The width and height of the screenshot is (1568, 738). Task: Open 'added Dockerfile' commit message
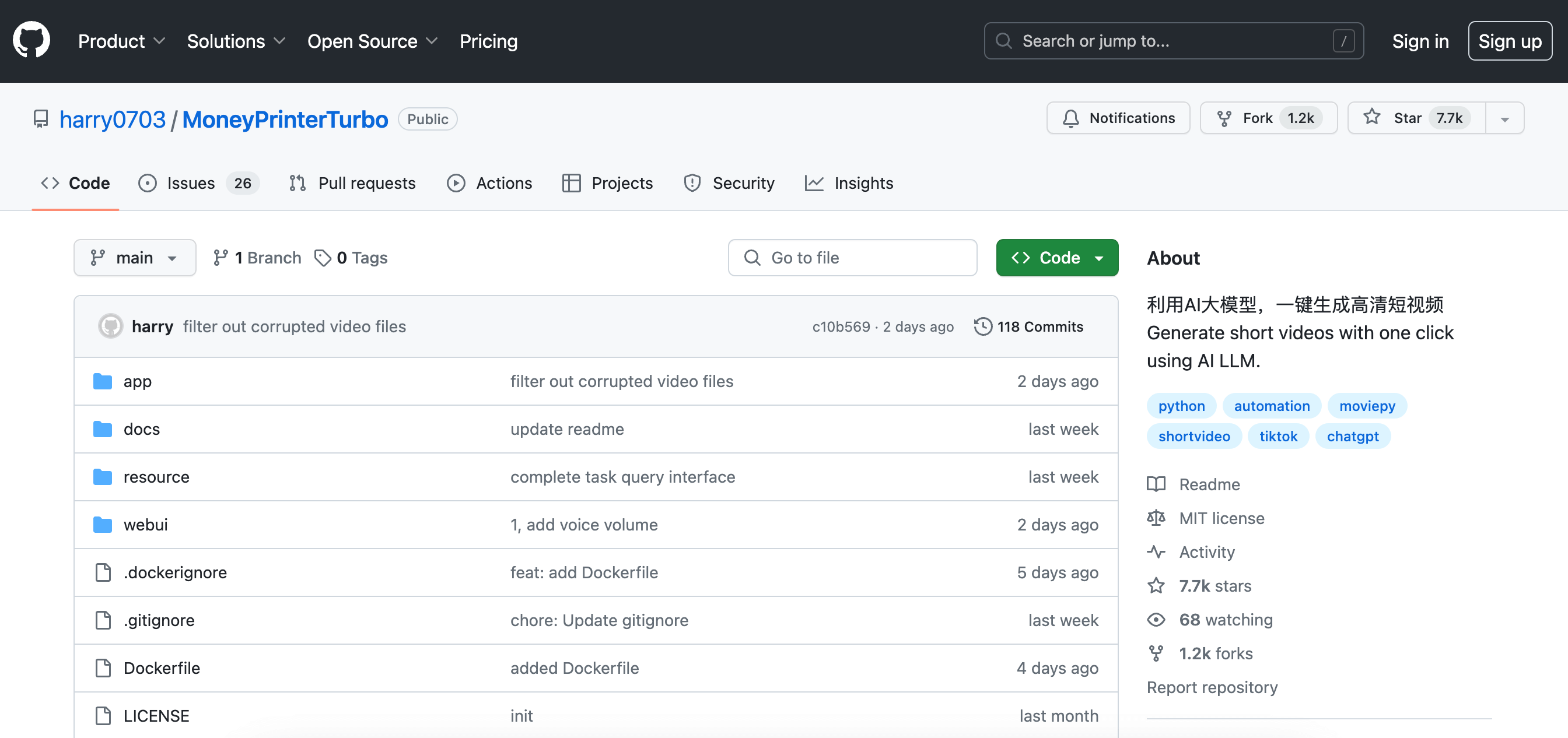click(574, 667)
